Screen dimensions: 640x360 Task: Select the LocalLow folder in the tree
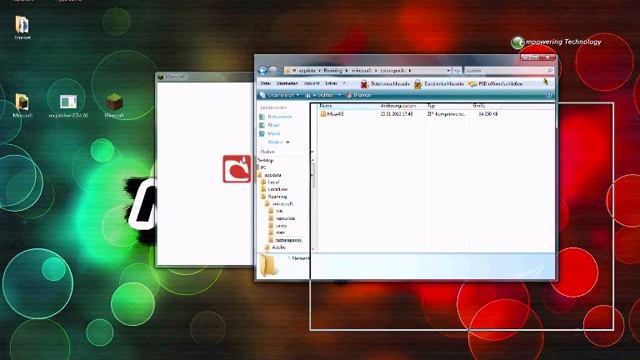coord(277,189)
